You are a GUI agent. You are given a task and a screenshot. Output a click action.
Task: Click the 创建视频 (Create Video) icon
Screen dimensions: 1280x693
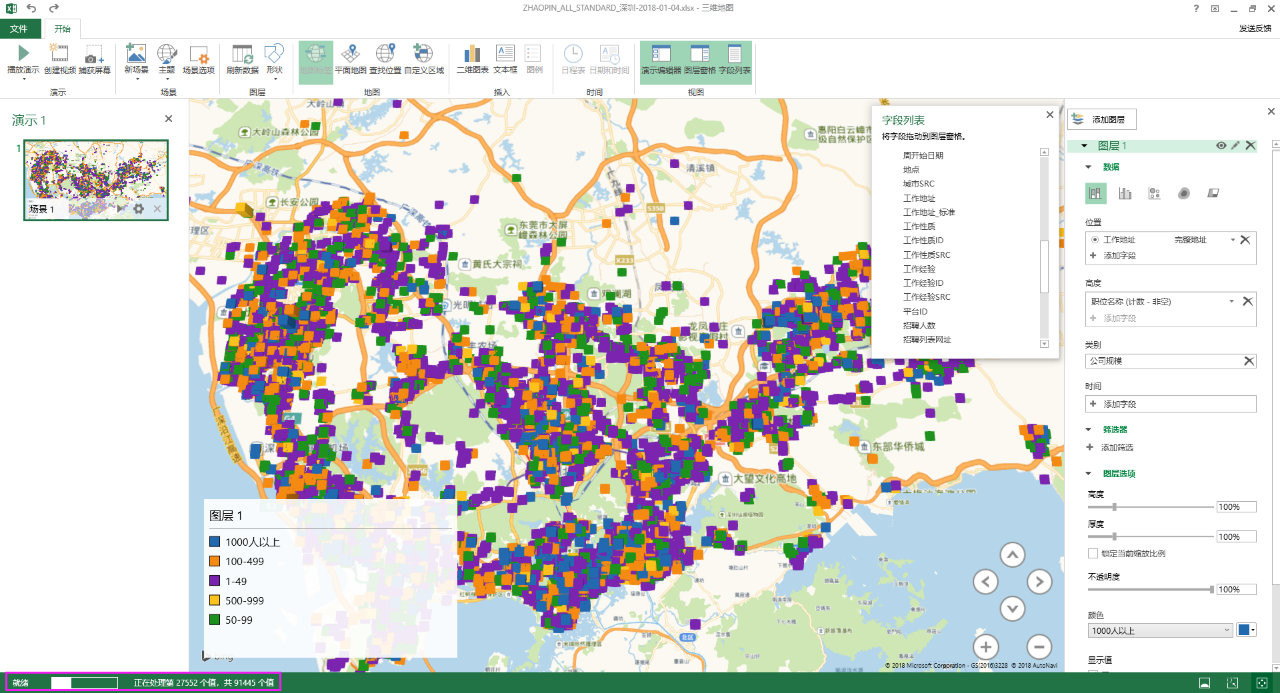58,57
